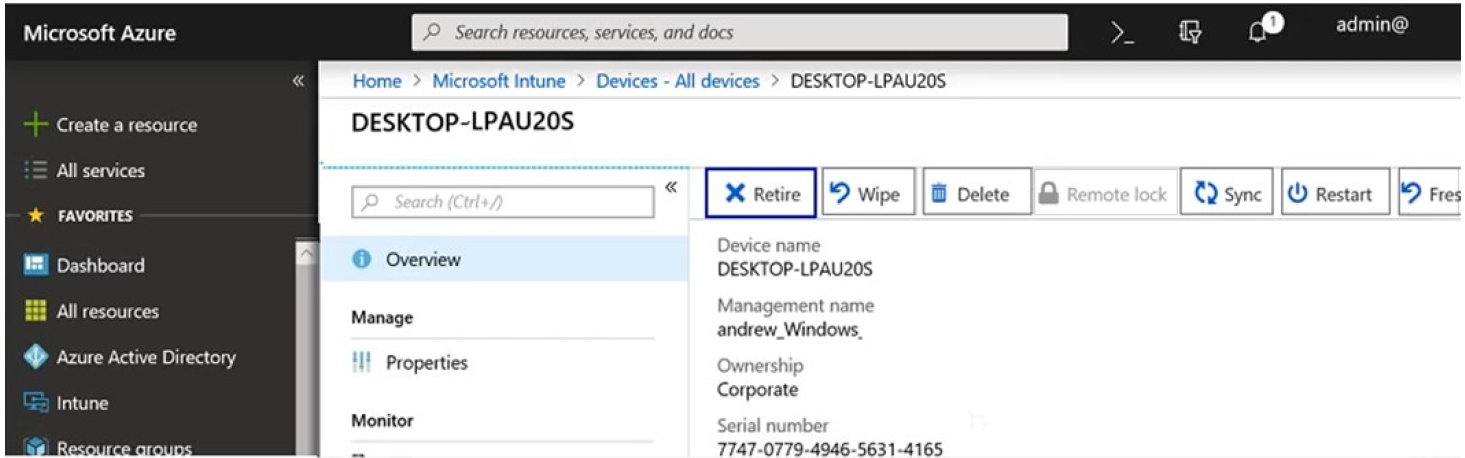The width and height of the screenshot is (1465, 458).
Task: Click the Dashboard icon in sidebar
Action: 36,265
